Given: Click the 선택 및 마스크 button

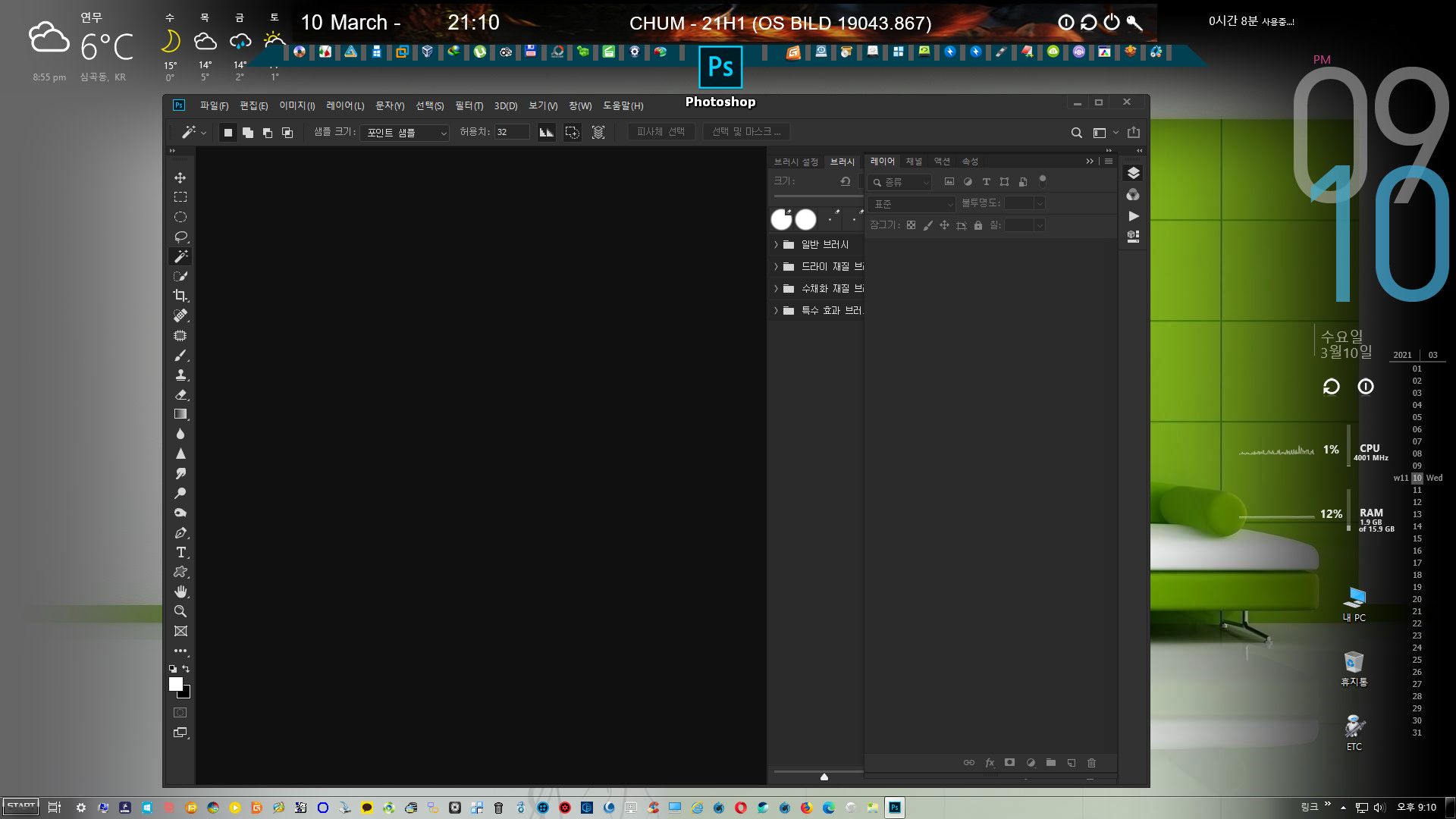Looking at the screenshot, I should [x=746, y=132].
